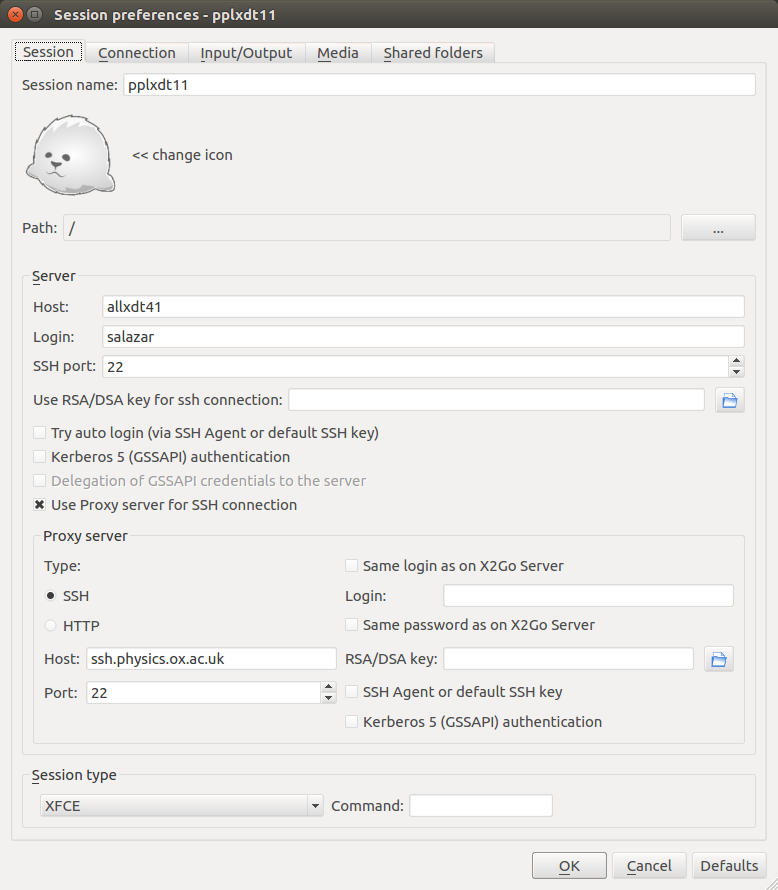Click the path browse "..." button
778x890 pixels.
coord(718,229)
